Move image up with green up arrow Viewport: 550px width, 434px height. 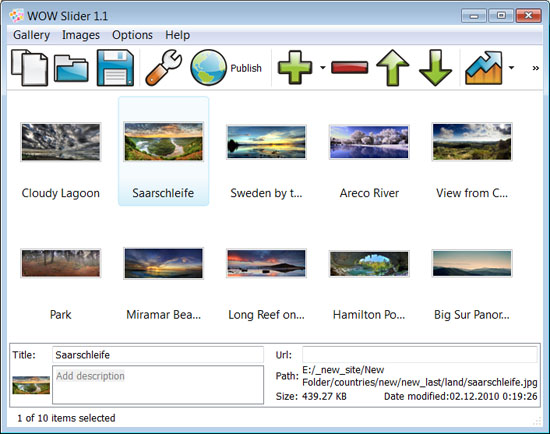[x=393, y=68]
